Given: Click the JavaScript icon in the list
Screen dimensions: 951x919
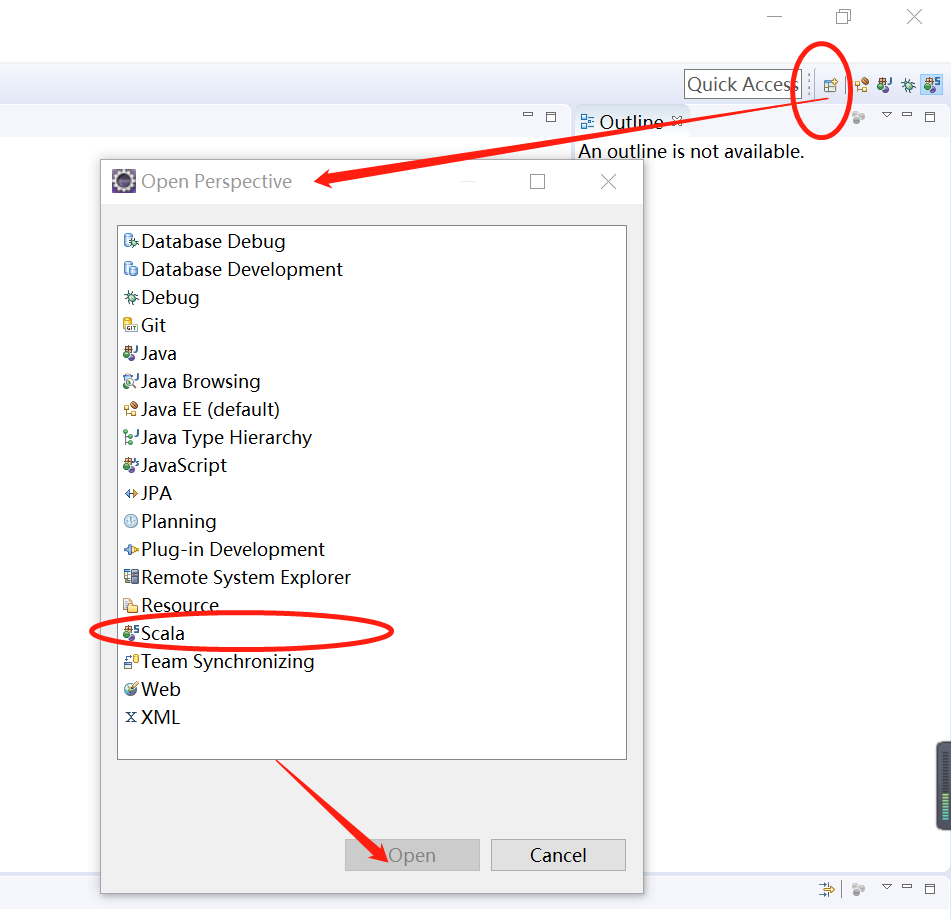Looking at the screenshot, I should 131,465.
